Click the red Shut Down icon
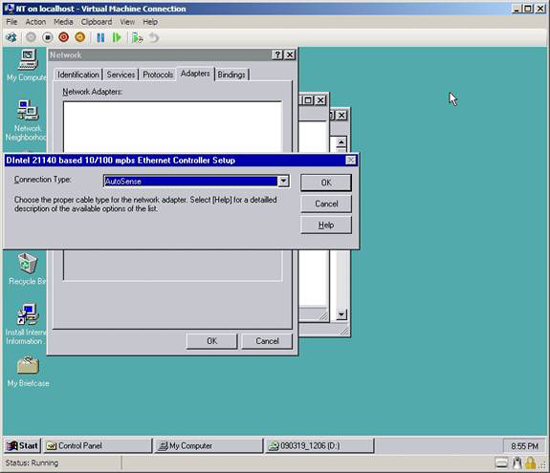This screenshot has width=550, height=473. click(63, 37)
